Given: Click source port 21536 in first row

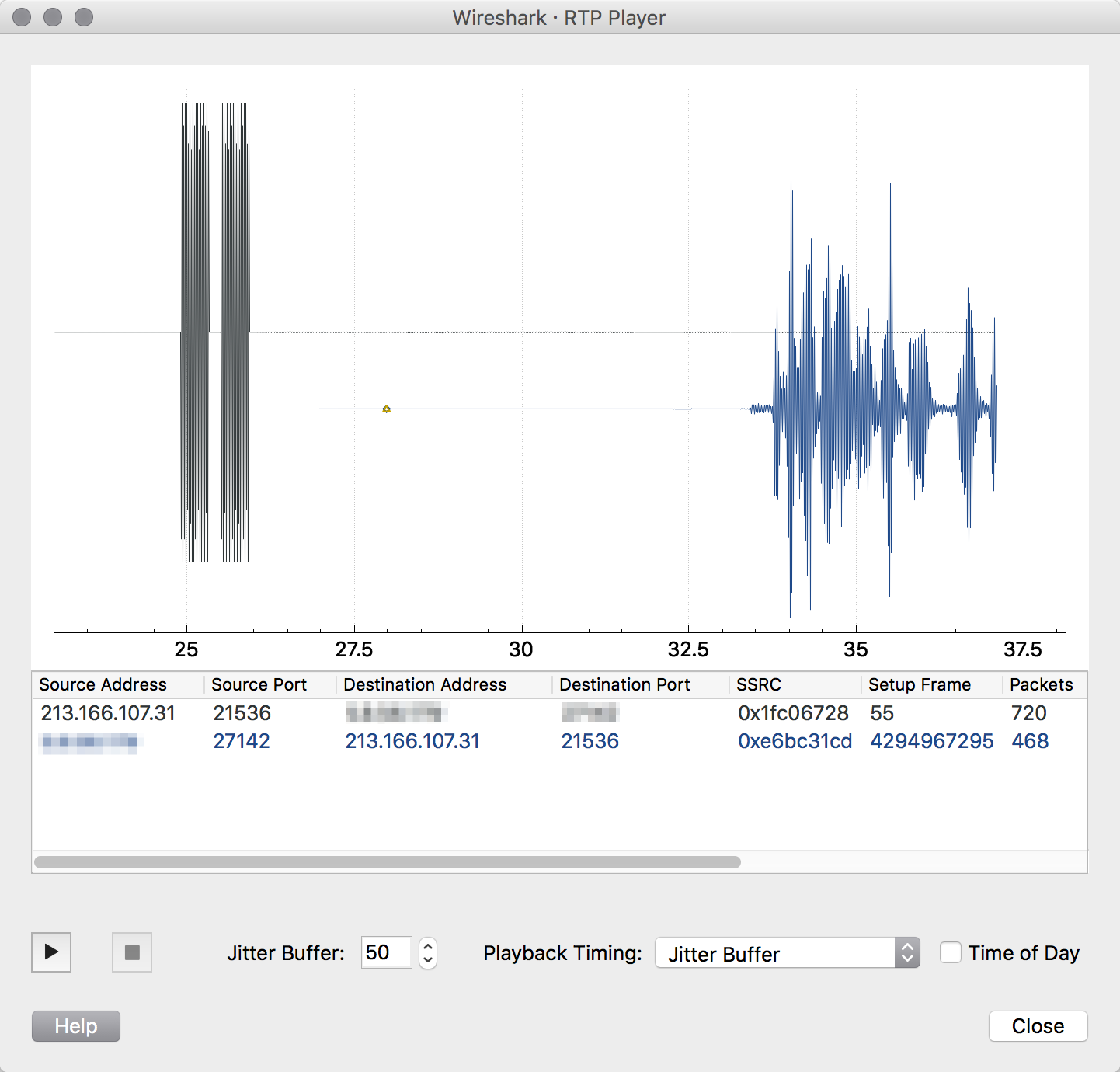Looking at the screenshot, I should [242, 713].
